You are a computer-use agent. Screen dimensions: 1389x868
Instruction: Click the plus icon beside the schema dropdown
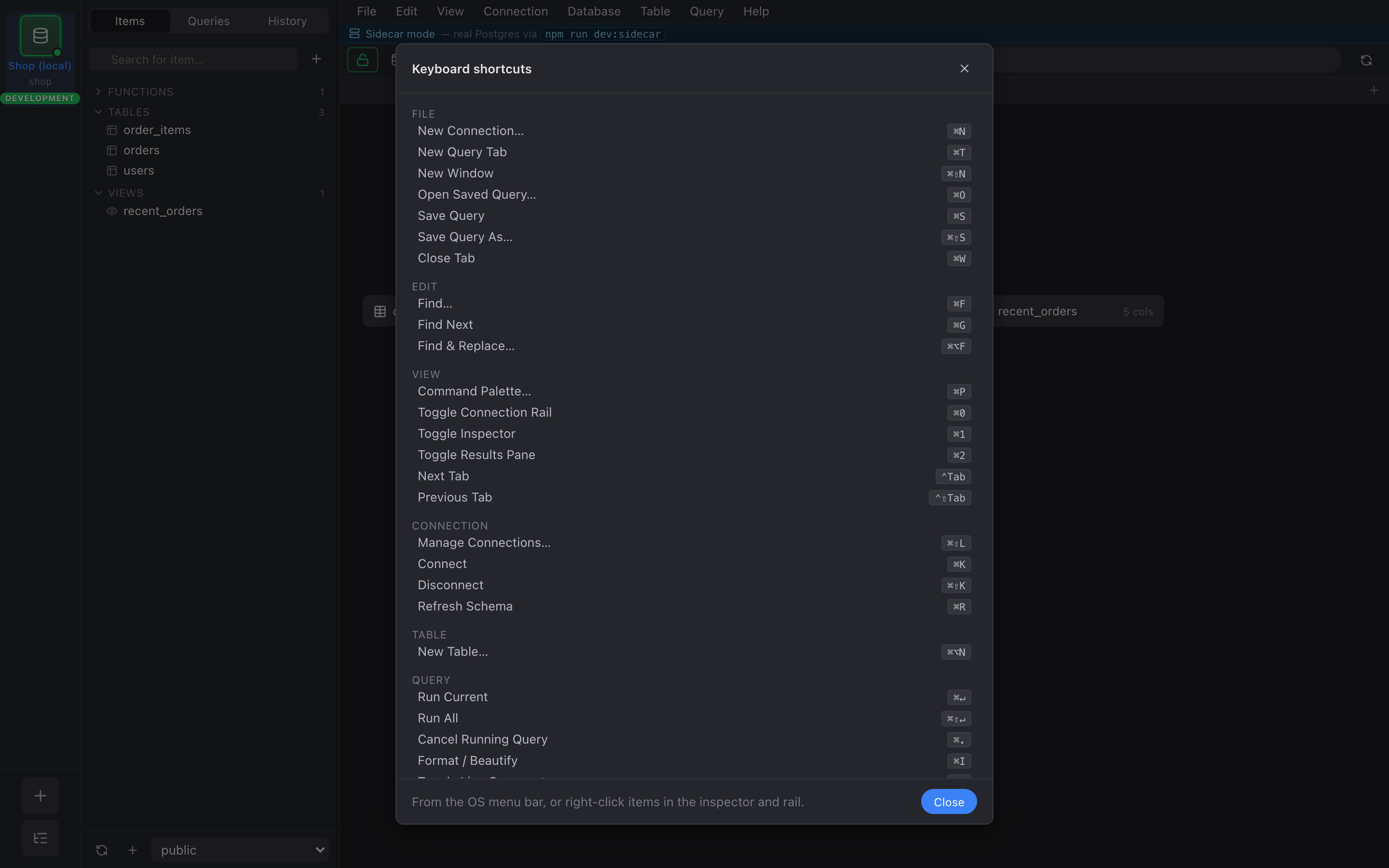coord(133,850)
